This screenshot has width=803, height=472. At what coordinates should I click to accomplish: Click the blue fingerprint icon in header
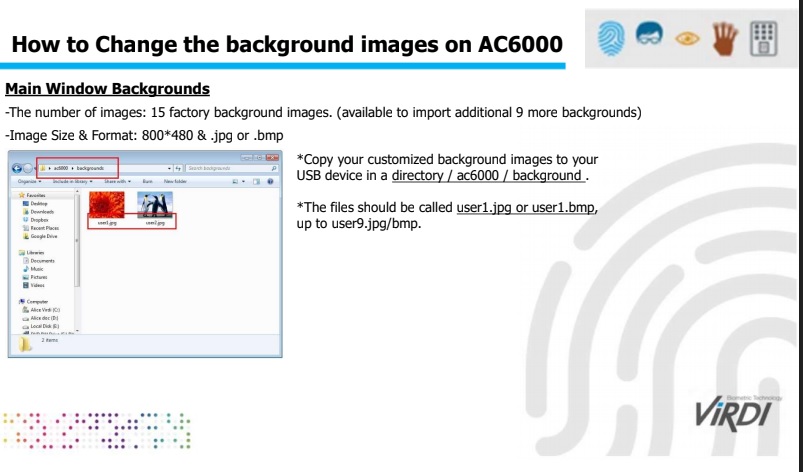click(x=611, y=38)
